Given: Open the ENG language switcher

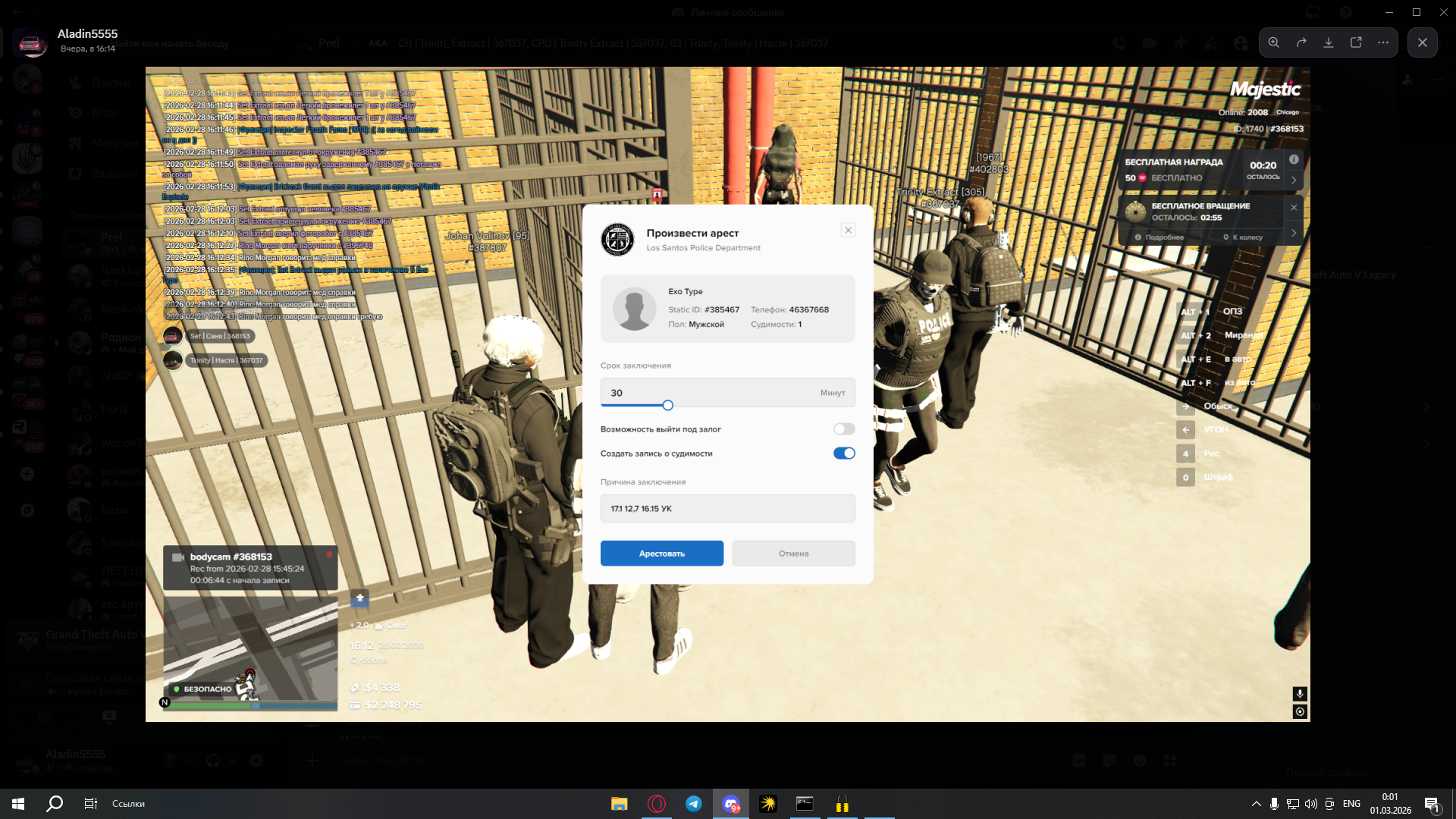Looking at the screenshot, I should pos(1351,804).
